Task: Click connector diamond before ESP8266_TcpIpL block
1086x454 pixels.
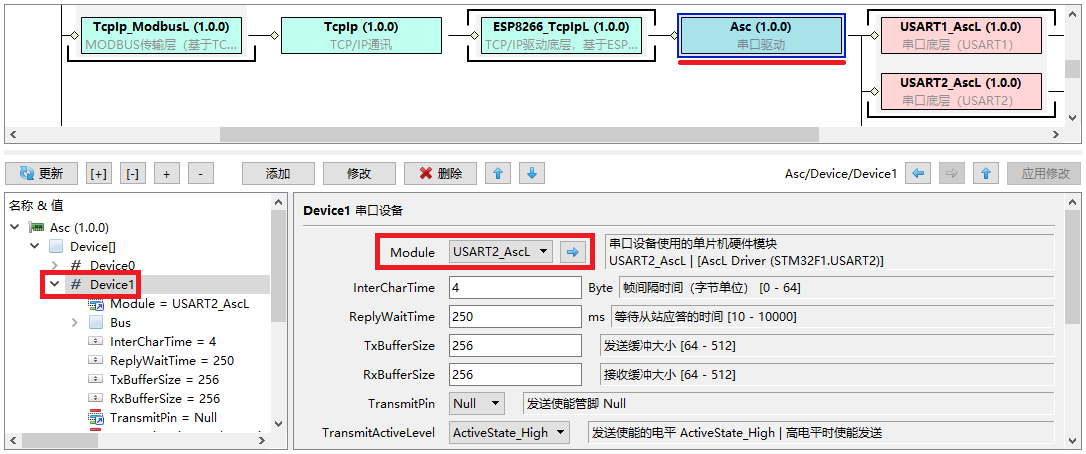Action: (x=474, y=35)
